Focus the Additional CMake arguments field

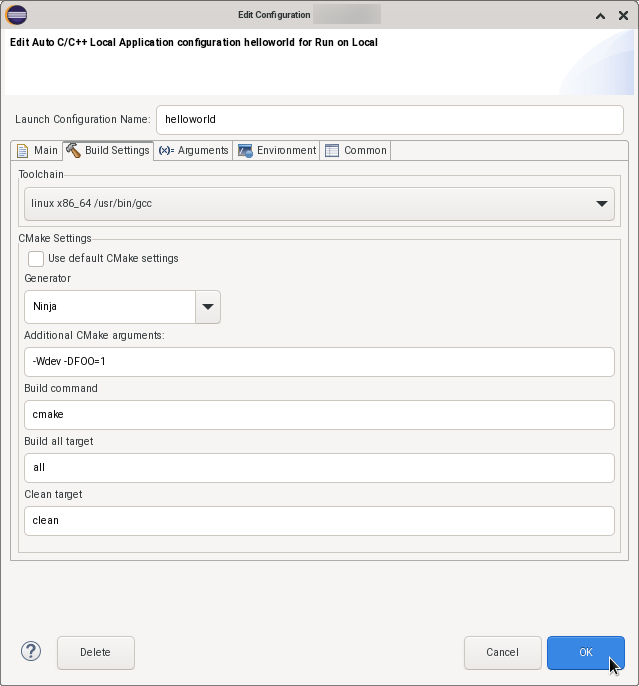point(319,362)
